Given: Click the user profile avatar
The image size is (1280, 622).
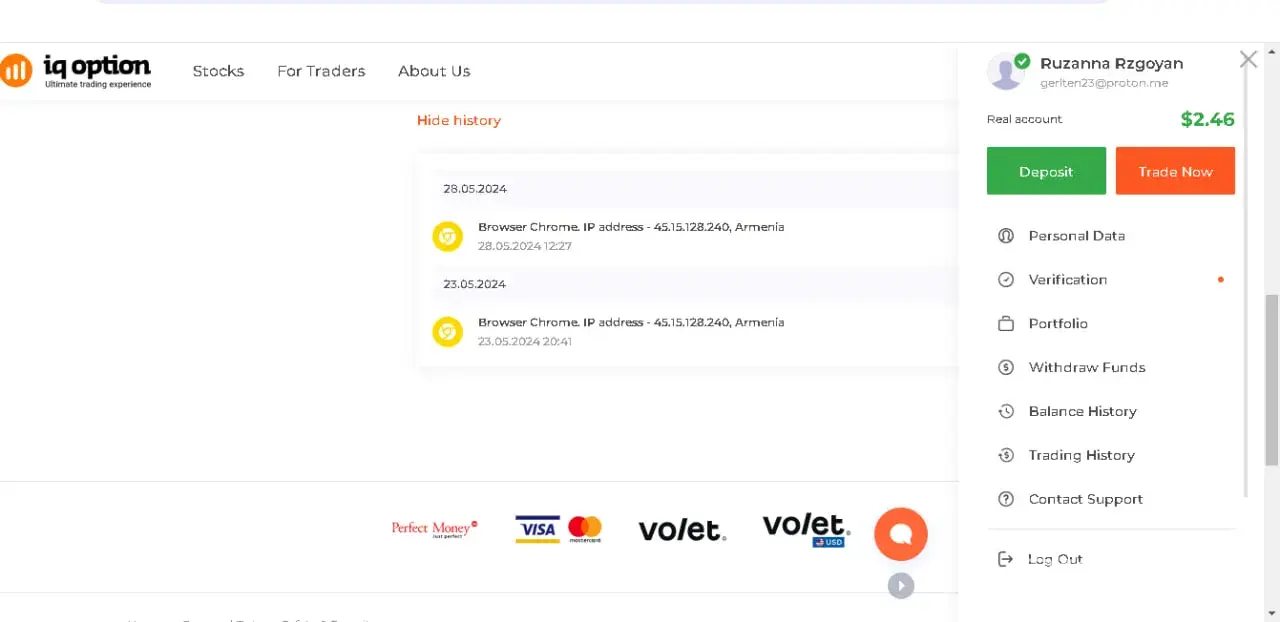Looking at the screenshot, I should (1005, 72).
